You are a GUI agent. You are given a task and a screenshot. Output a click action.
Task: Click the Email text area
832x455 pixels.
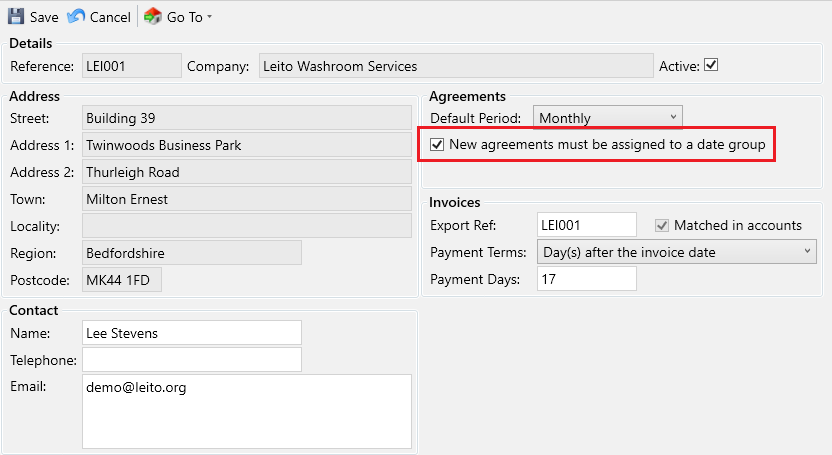[246, 411]
